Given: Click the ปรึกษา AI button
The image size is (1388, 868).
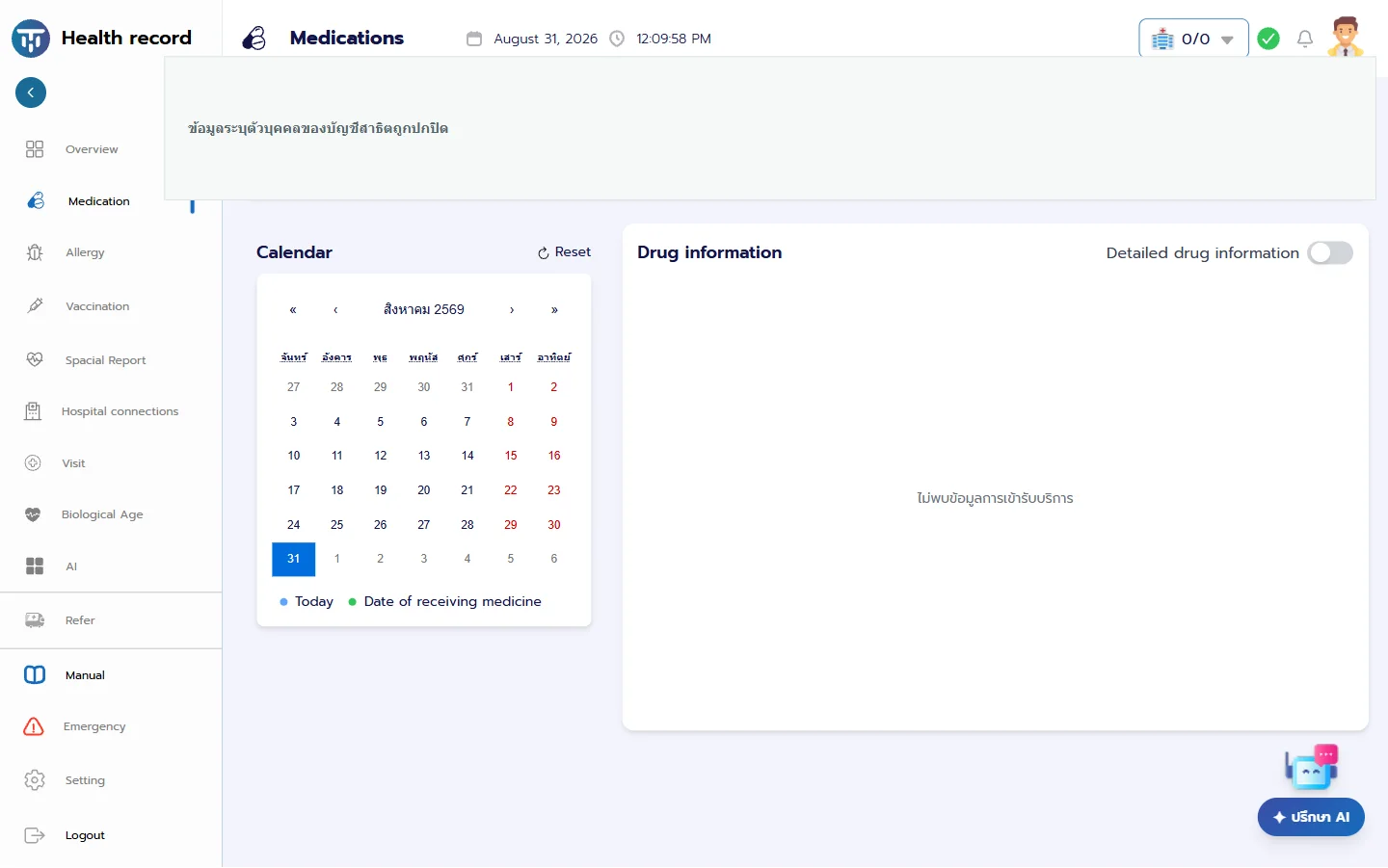Looking at the screenshot, I should 1311,817.
